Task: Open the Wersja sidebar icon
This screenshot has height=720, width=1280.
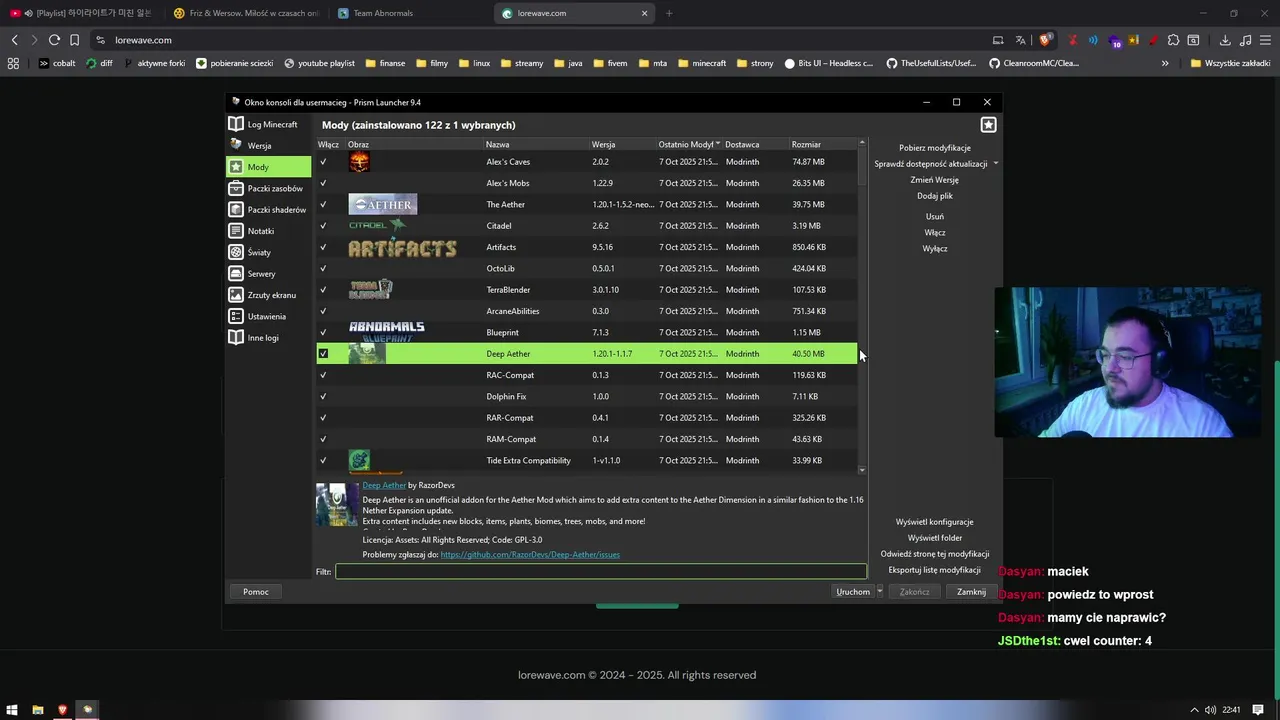Action: 236,145
